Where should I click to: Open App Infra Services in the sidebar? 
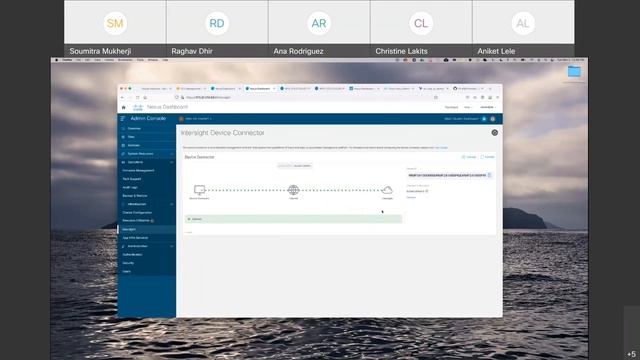pyautogui.click(x=136, y=238)
